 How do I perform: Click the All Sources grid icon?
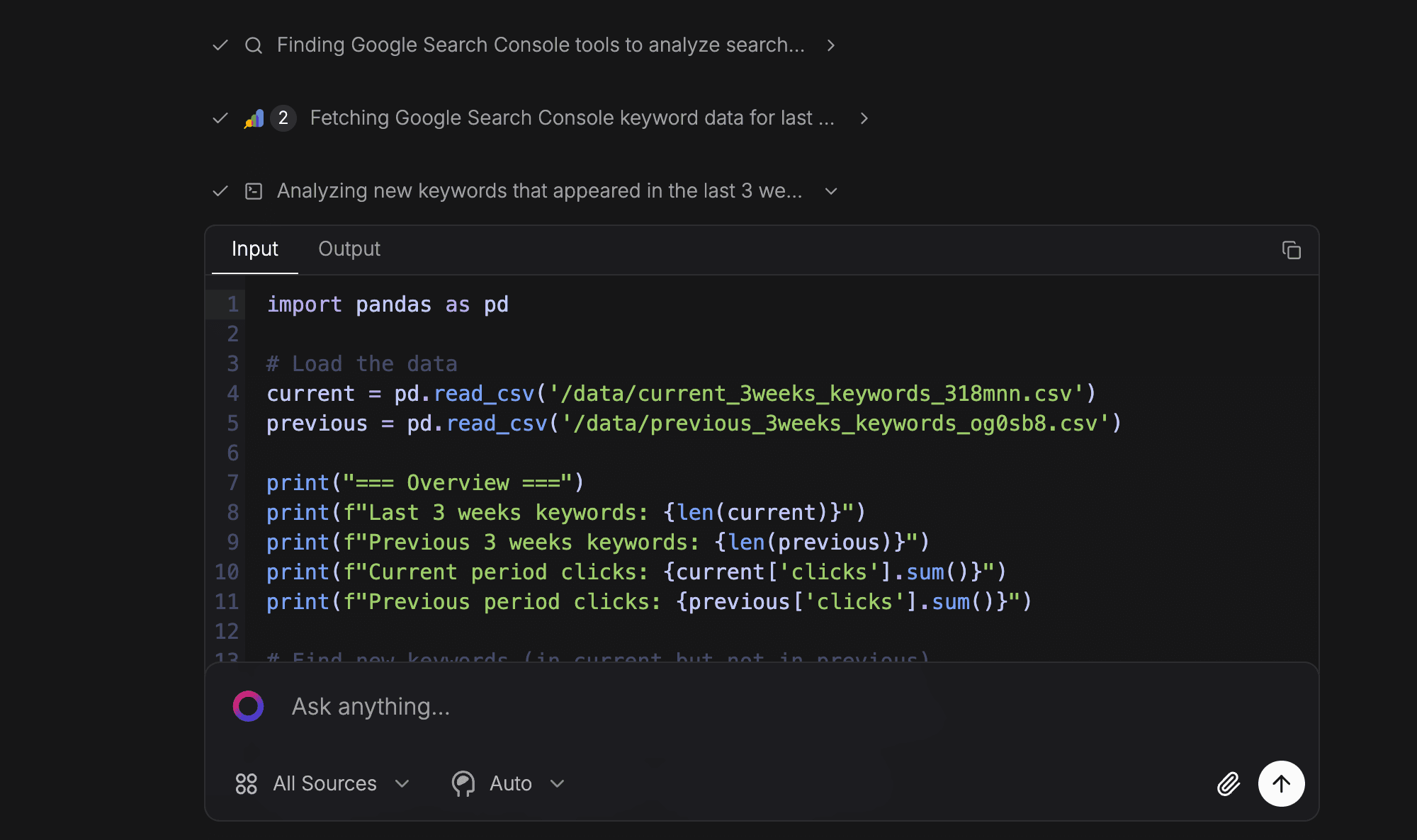pyautogui.click(x=246, y=784)
